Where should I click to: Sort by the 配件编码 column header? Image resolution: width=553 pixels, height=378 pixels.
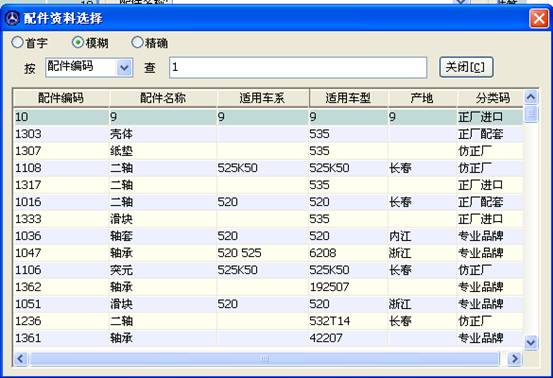pyautogui.click(x=61, y=98)
